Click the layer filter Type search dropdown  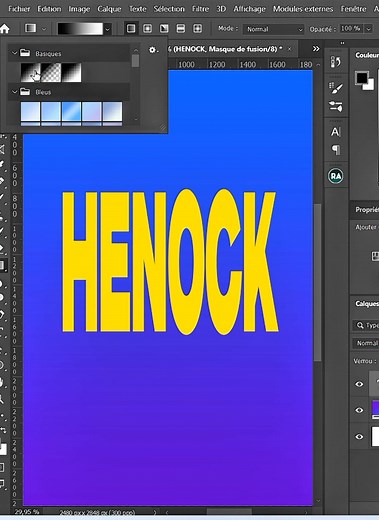(366, 325)
